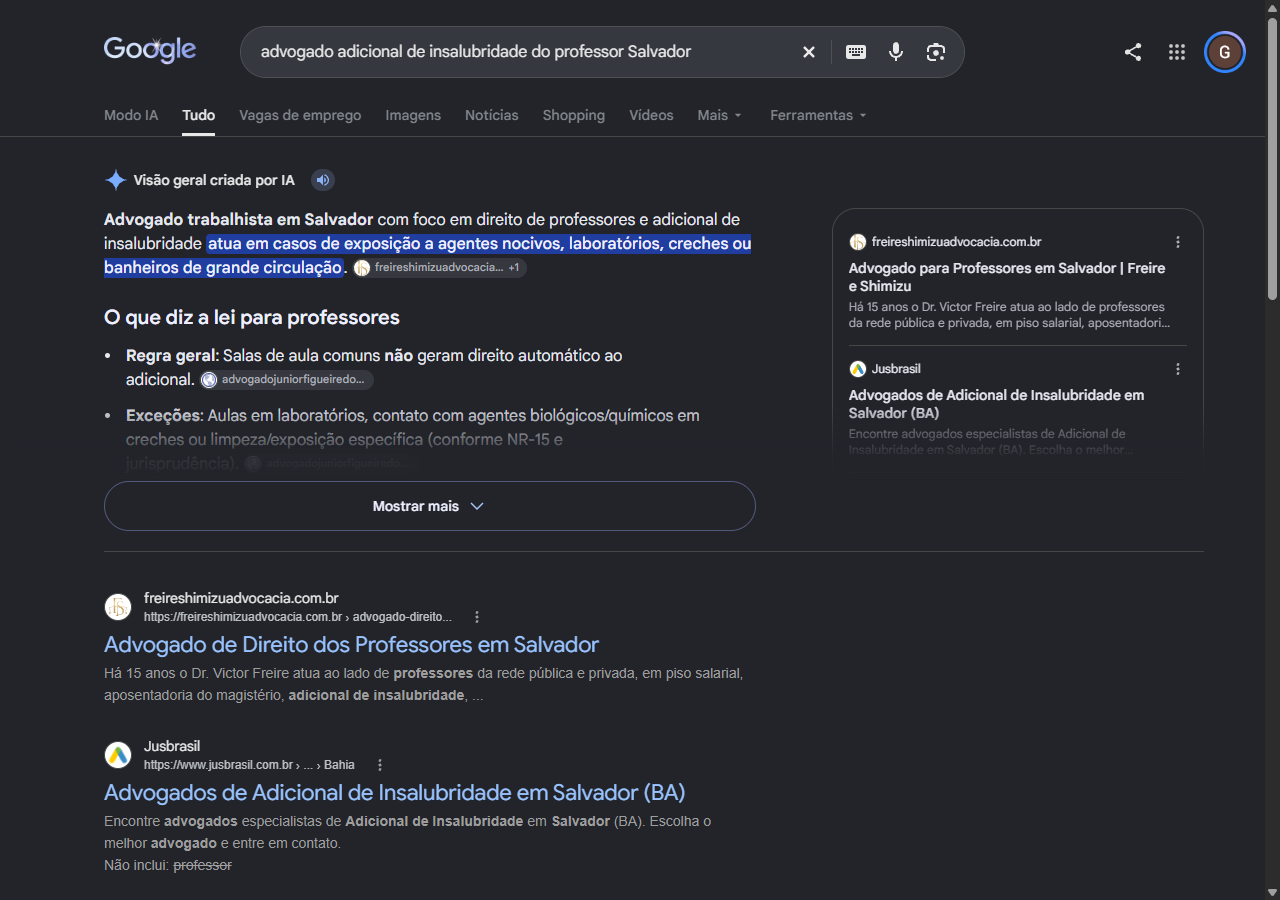Click the struck-through 'professor' link
The width and height of the screenshot is (1280, 900).
203,865
